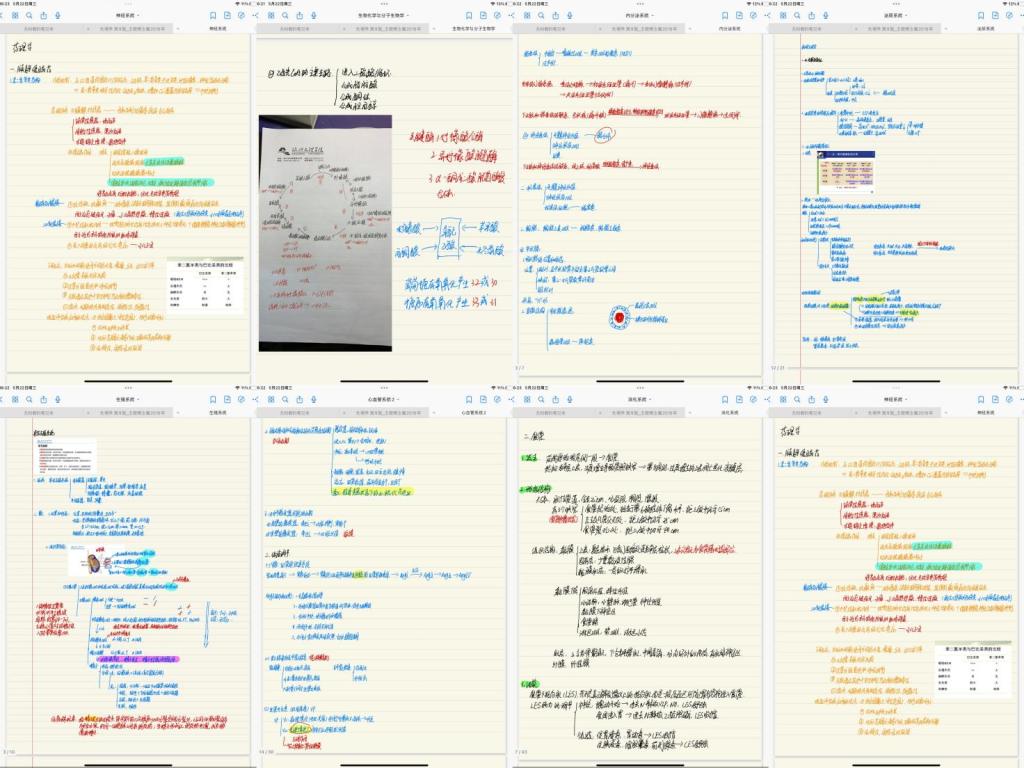Toggle bookmark for the 内分泌系统 page

(x=724, y=16)
